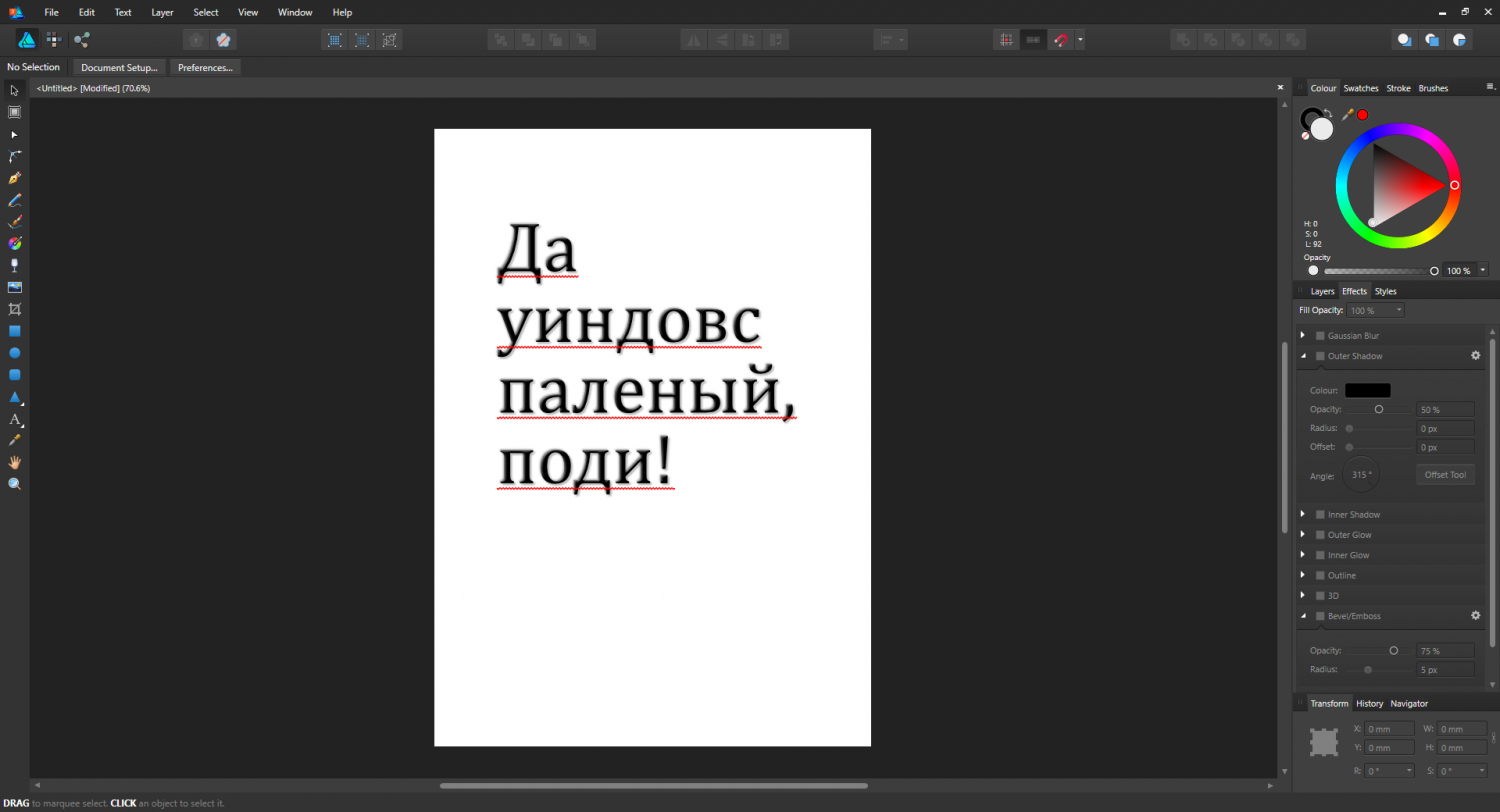Viewport: 1500px width, 812px height.
Task: Click the Preferences button
Action: [205, 68]
